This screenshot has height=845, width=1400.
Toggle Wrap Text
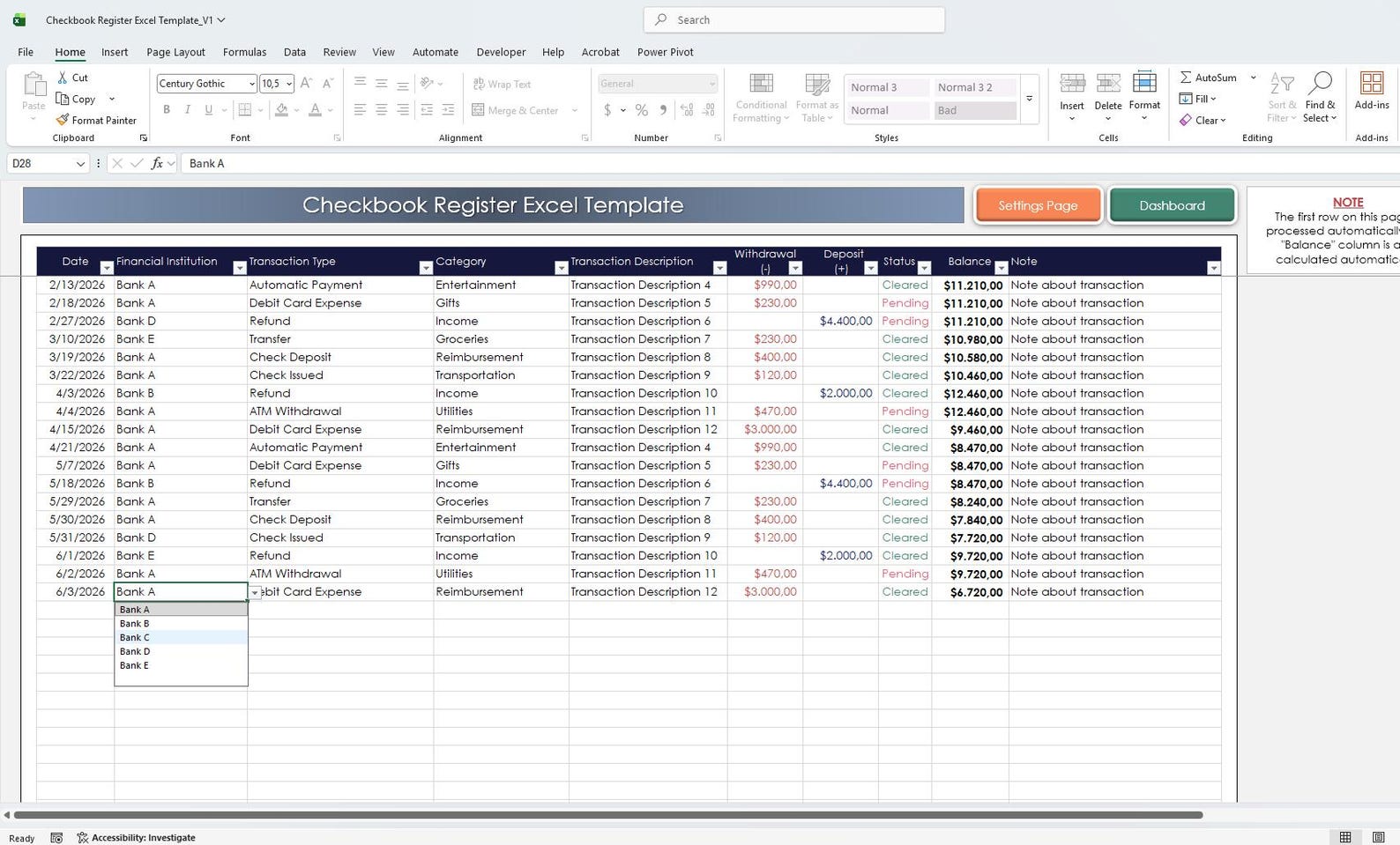pyautogui.click(x=502, y=84)
